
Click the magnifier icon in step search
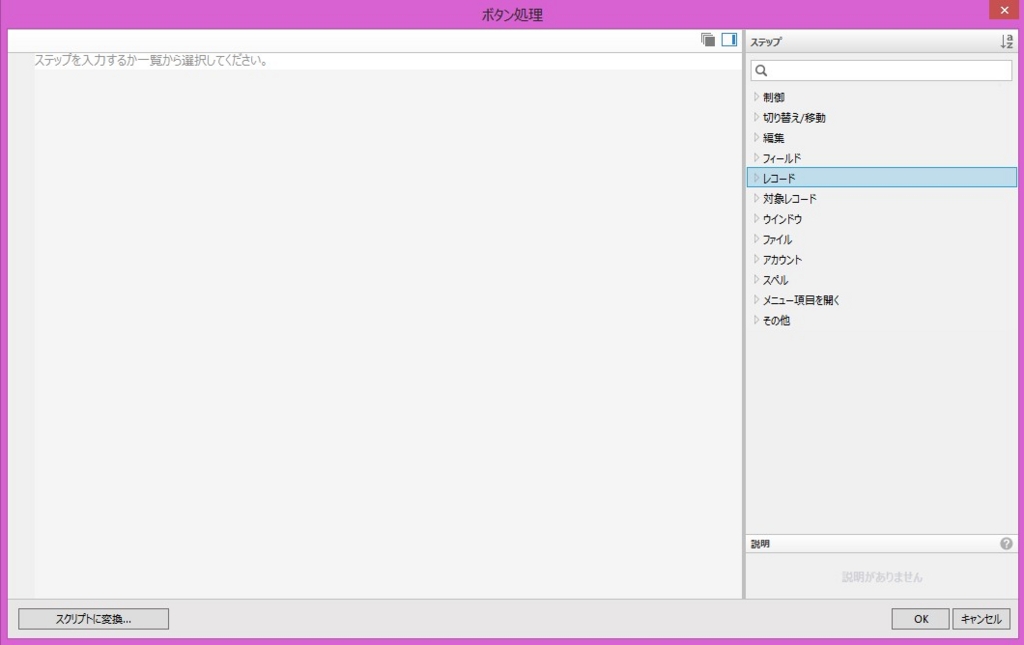point(761,71)
